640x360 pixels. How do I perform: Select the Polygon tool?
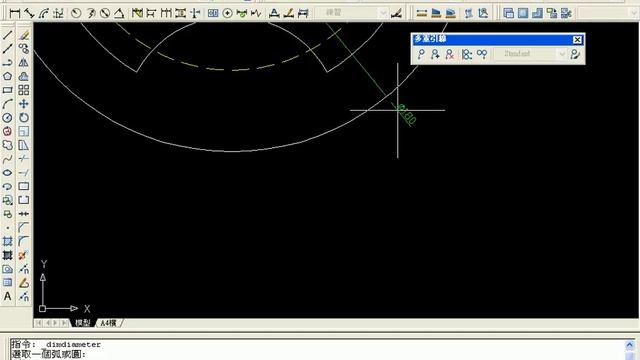point(7,76)
